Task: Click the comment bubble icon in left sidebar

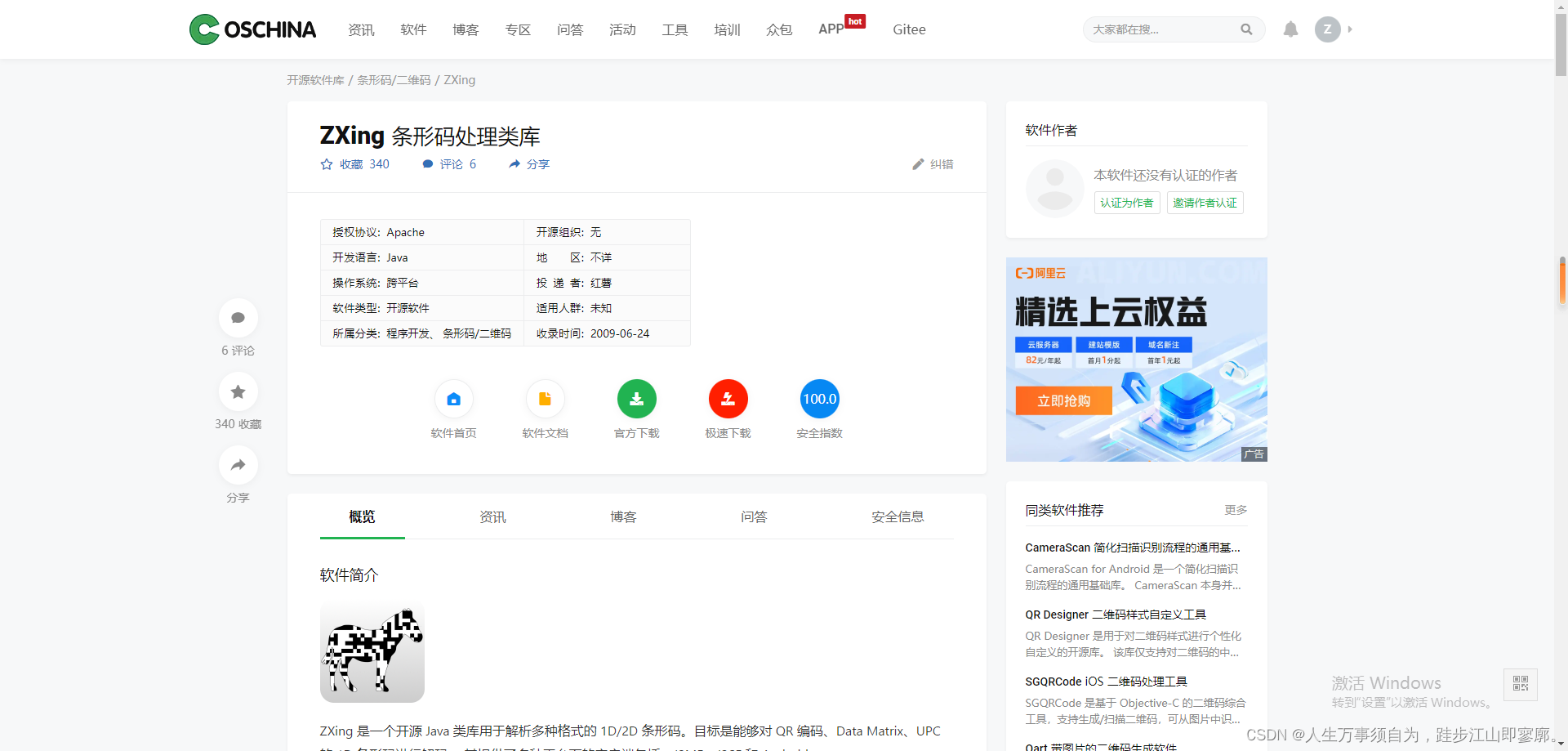Action: pos(238,318)
